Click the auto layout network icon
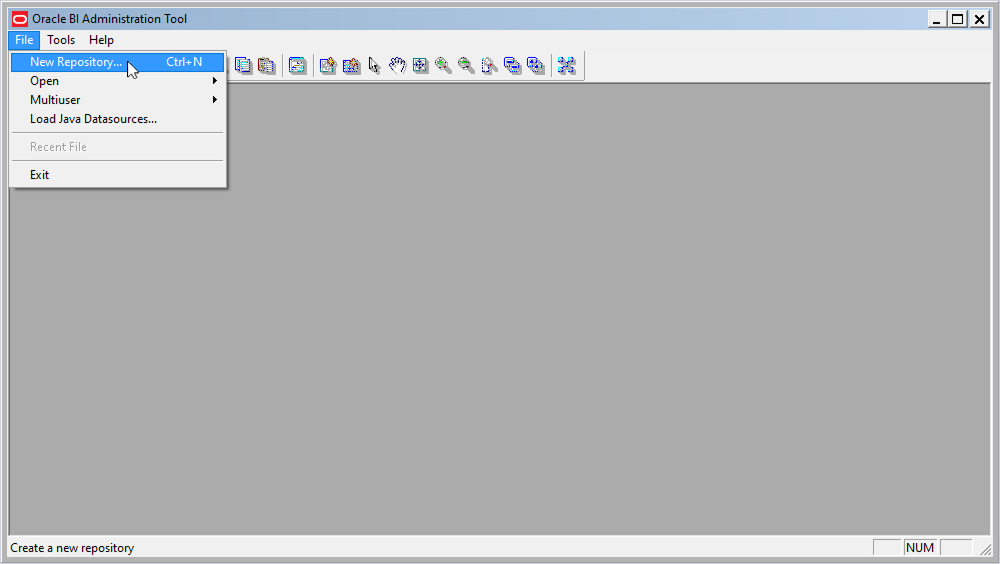Viewport: 1000px width, 564px height. point(566,65)
